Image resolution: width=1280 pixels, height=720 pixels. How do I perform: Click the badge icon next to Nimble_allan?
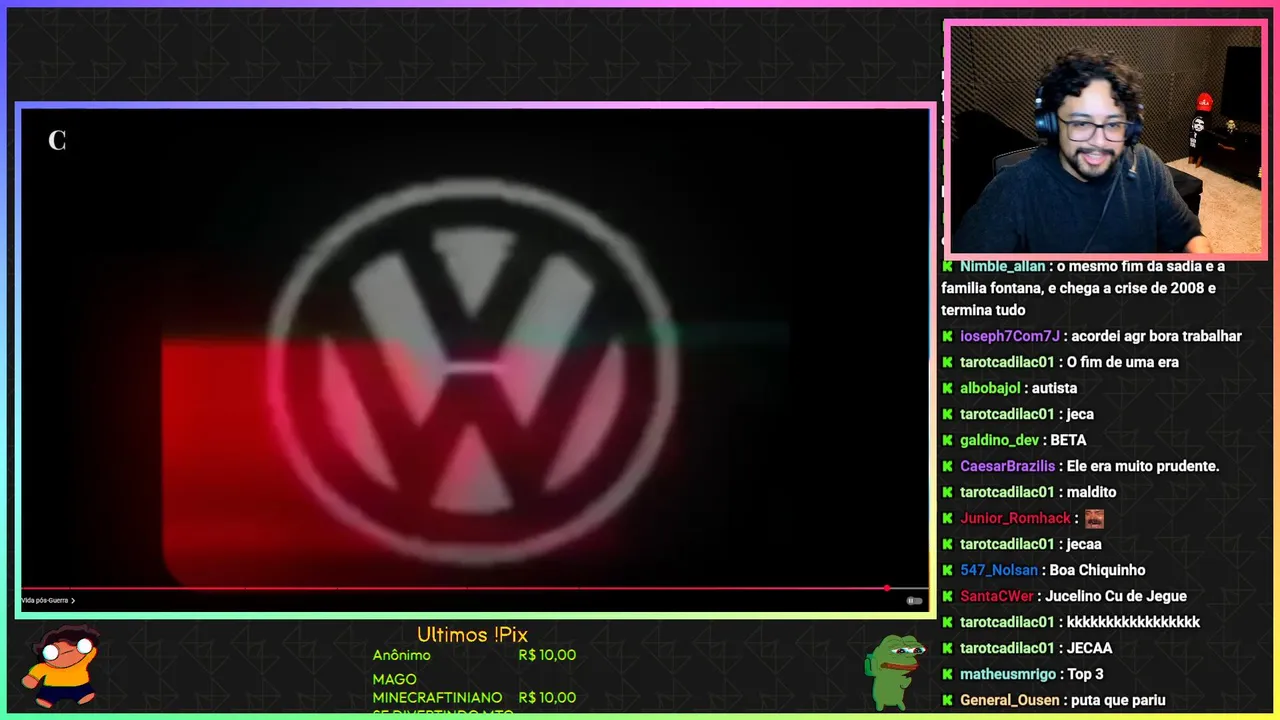947,266
